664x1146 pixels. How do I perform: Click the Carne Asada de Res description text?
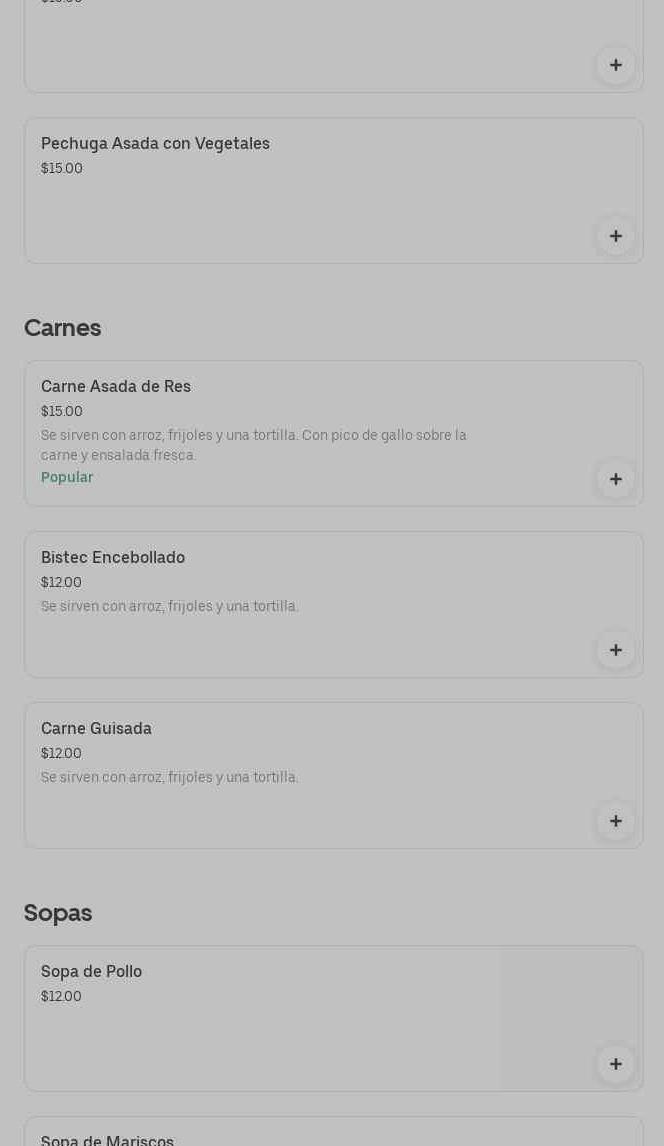[254, 445]
